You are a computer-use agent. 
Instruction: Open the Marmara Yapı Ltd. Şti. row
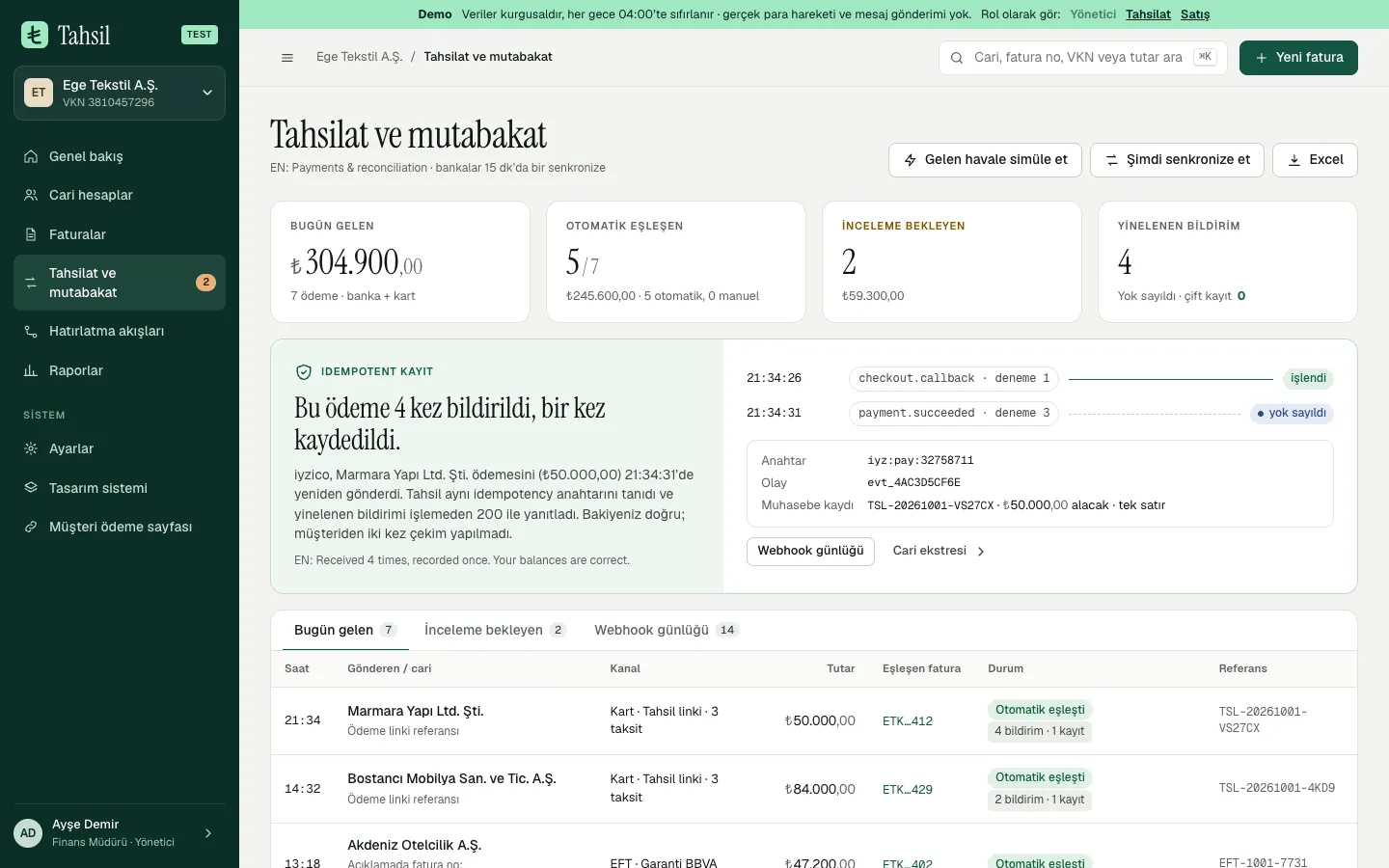click(x=814, y=721)
